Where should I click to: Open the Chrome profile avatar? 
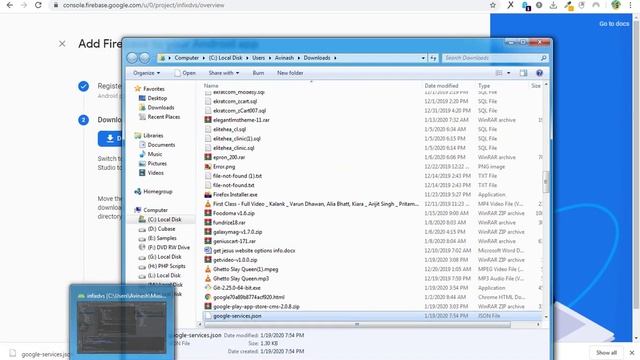(x=616, y=5)
